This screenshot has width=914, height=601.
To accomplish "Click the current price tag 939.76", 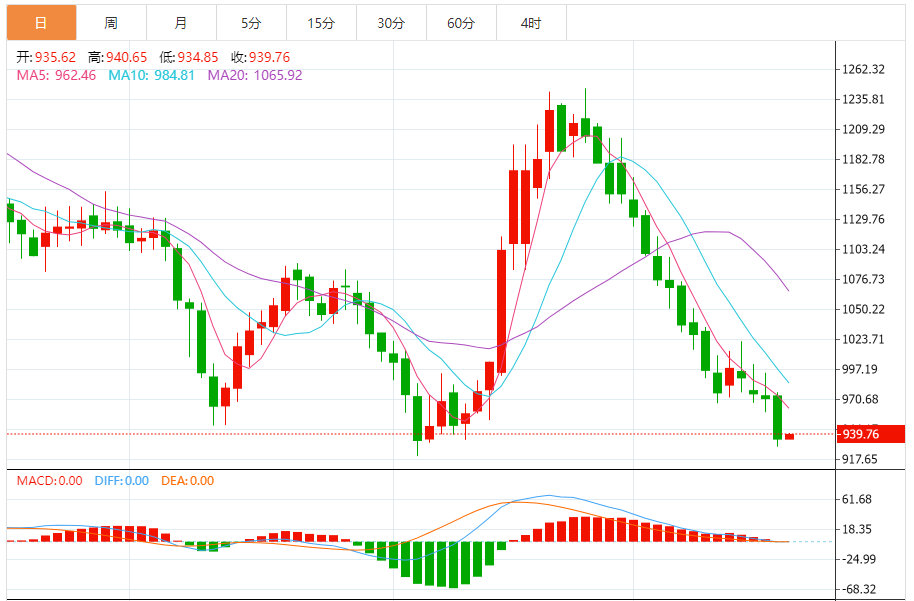I will pyautogui.click(x=871, y=434).
